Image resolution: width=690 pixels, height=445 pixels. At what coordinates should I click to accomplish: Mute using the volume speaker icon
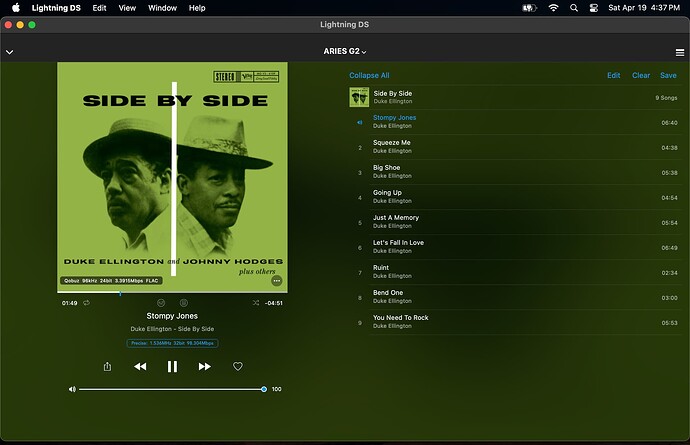72,389
